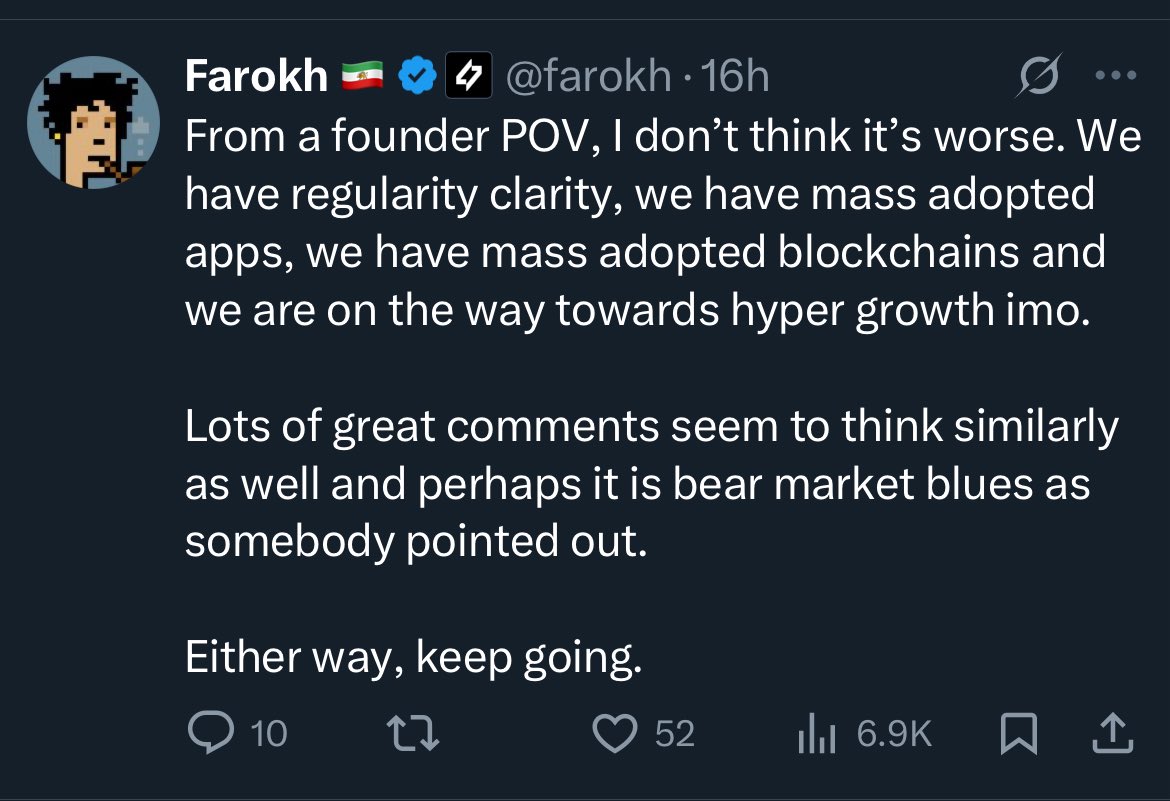Click the blue verified checkmark badge
Image resolution: width=1170 pixels, height=801 pixels.
tap(415, 76)
